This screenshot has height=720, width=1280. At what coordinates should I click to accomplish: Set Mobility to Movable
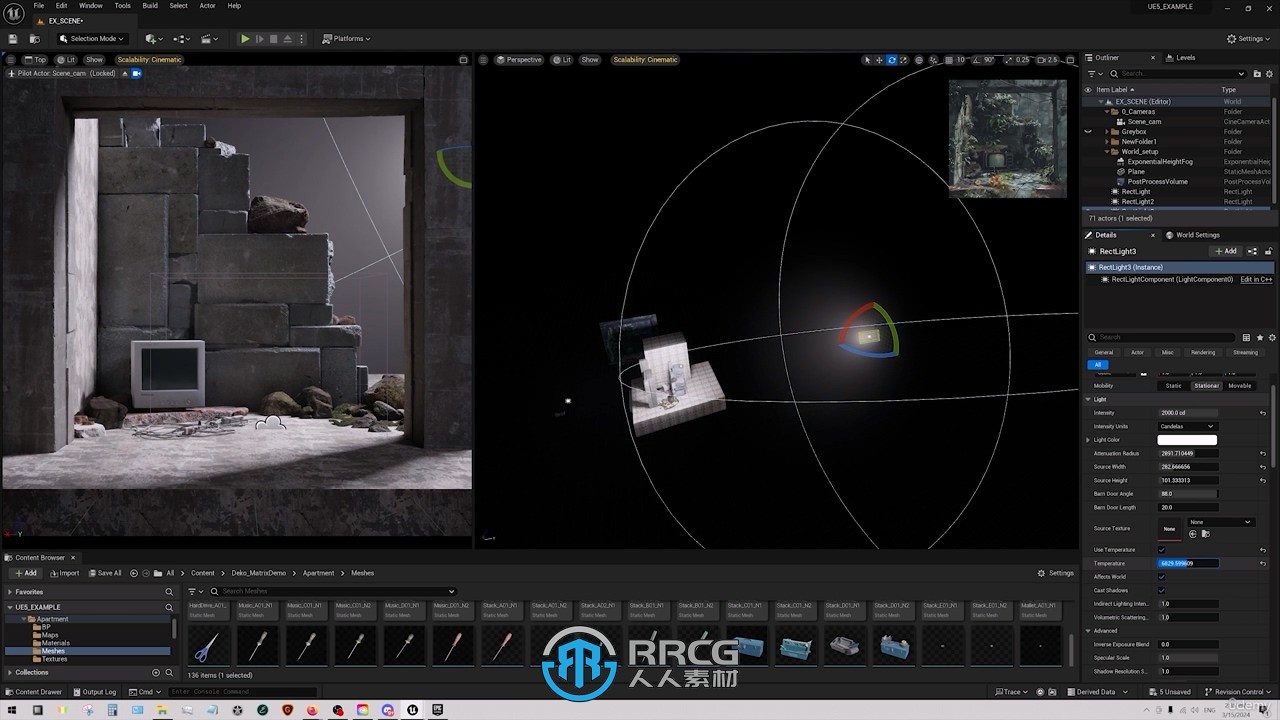coord(1239,386)
